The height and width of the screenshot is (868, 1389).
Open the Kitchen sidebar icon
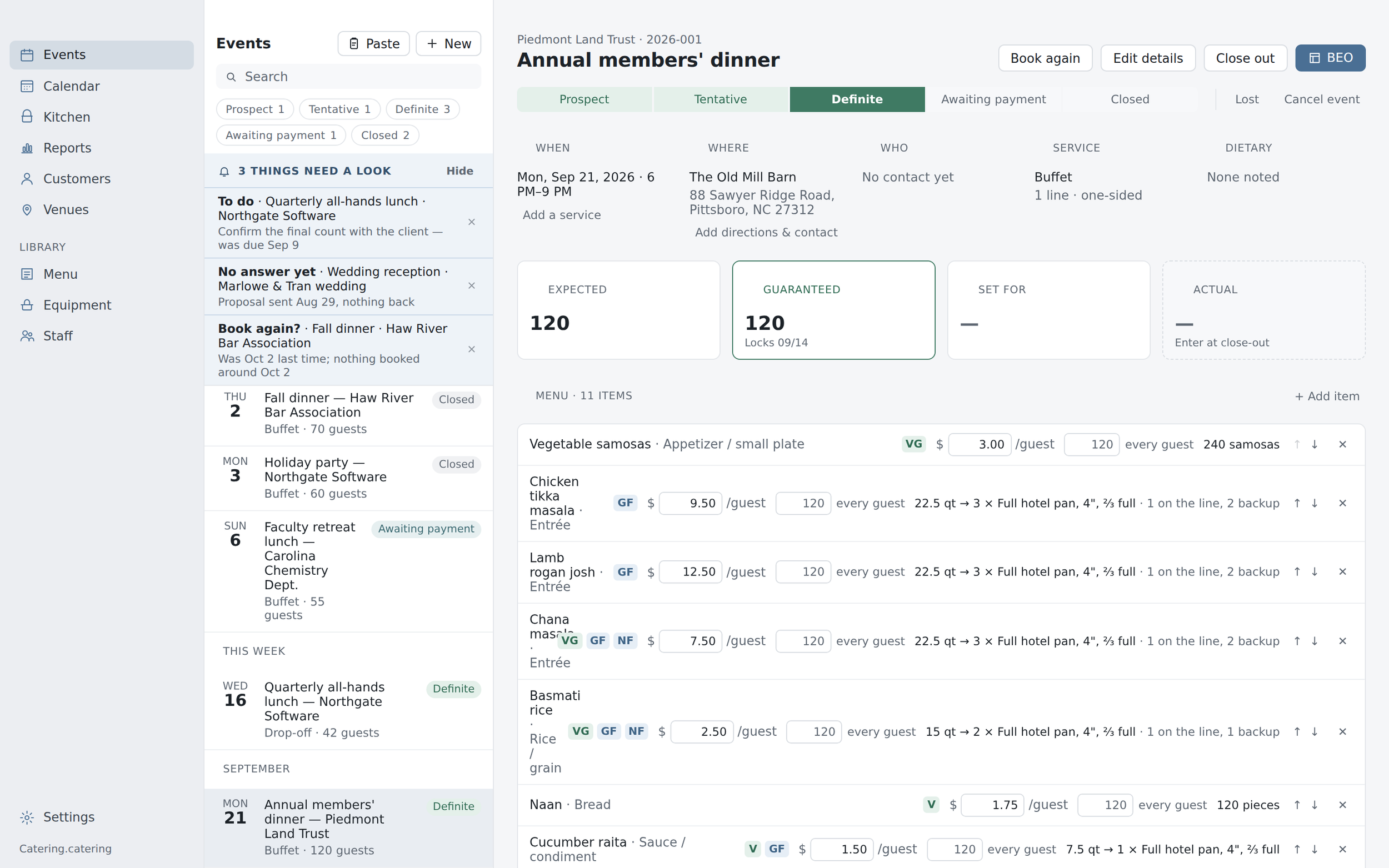(27, 117)
